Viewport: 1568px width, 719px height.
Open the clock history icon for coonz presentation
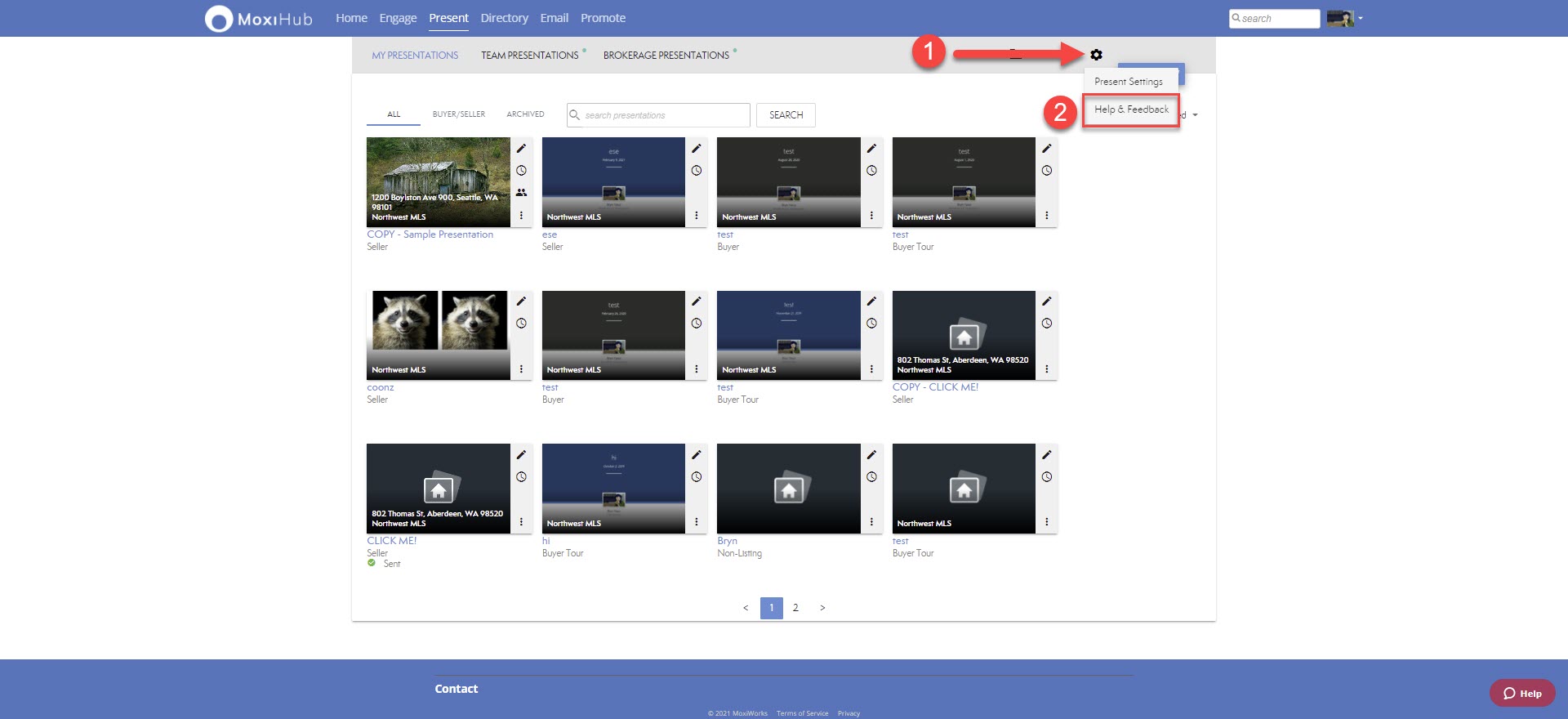(x=521, y=324)
